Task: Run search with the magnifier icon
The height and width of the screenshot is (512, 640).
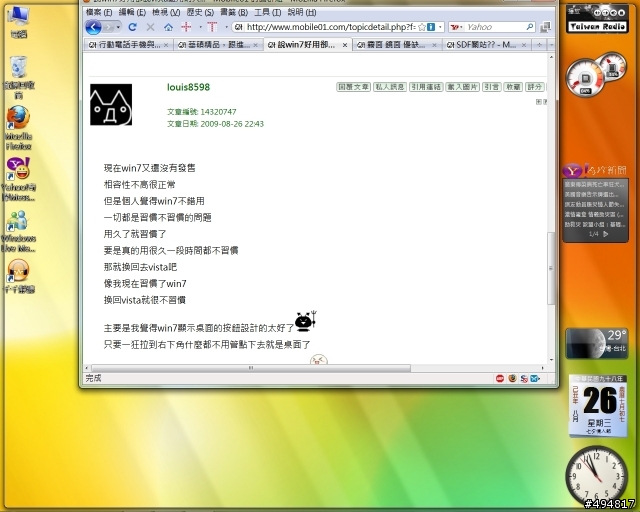Action: click(x=530, y=27)
